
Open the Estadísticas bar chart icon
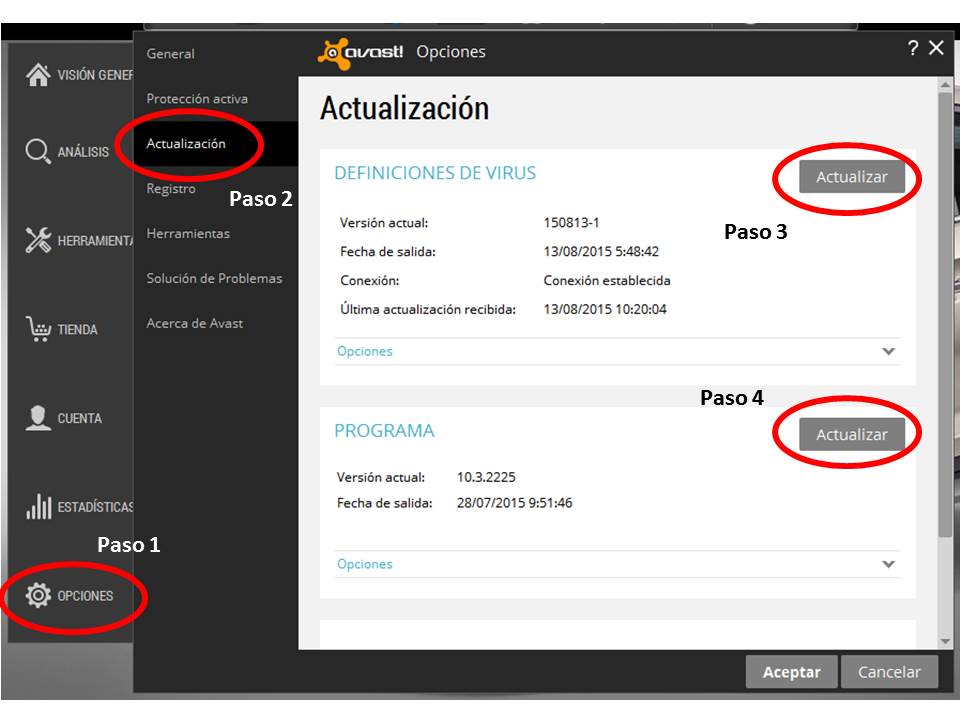pos(38,507)
